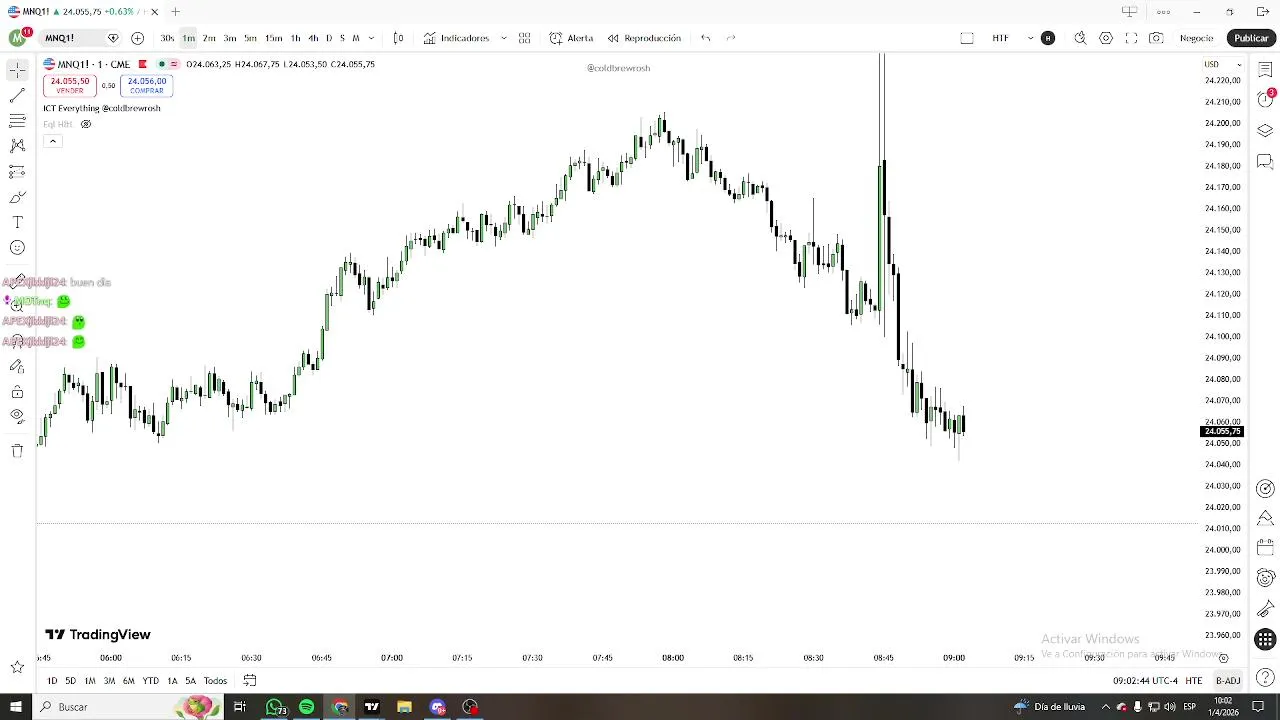Viewport: 1280px width, 720px height.
Task: Click the Publicar button
Action: tap(1251, 38)
